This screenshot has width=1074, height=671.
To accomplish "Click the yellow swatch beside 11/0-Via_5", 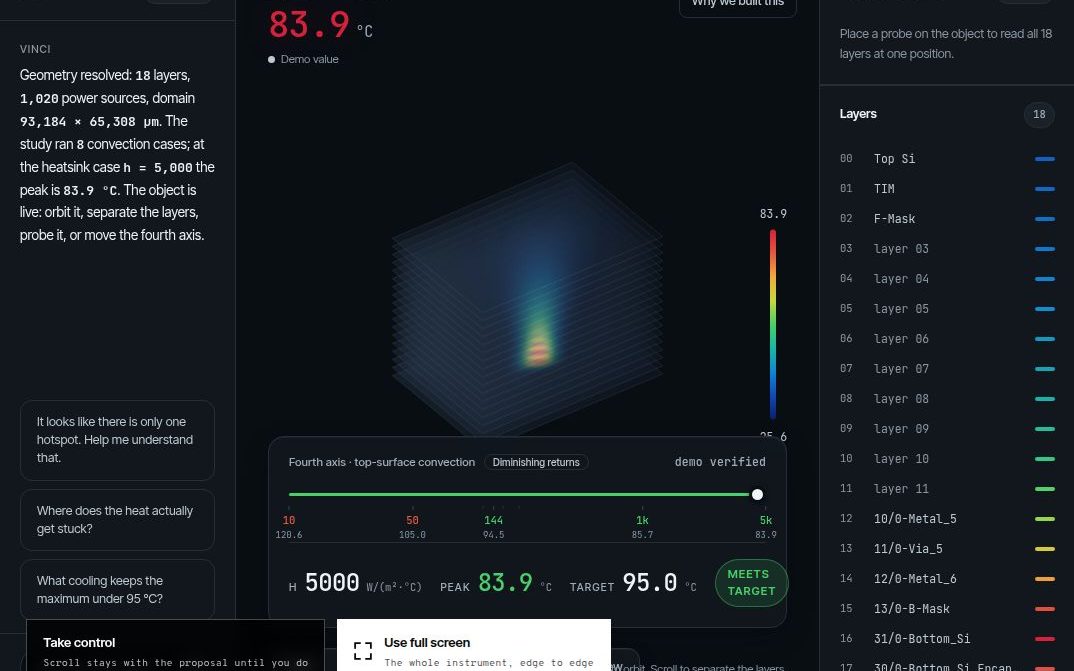I will click(1045, 549).
